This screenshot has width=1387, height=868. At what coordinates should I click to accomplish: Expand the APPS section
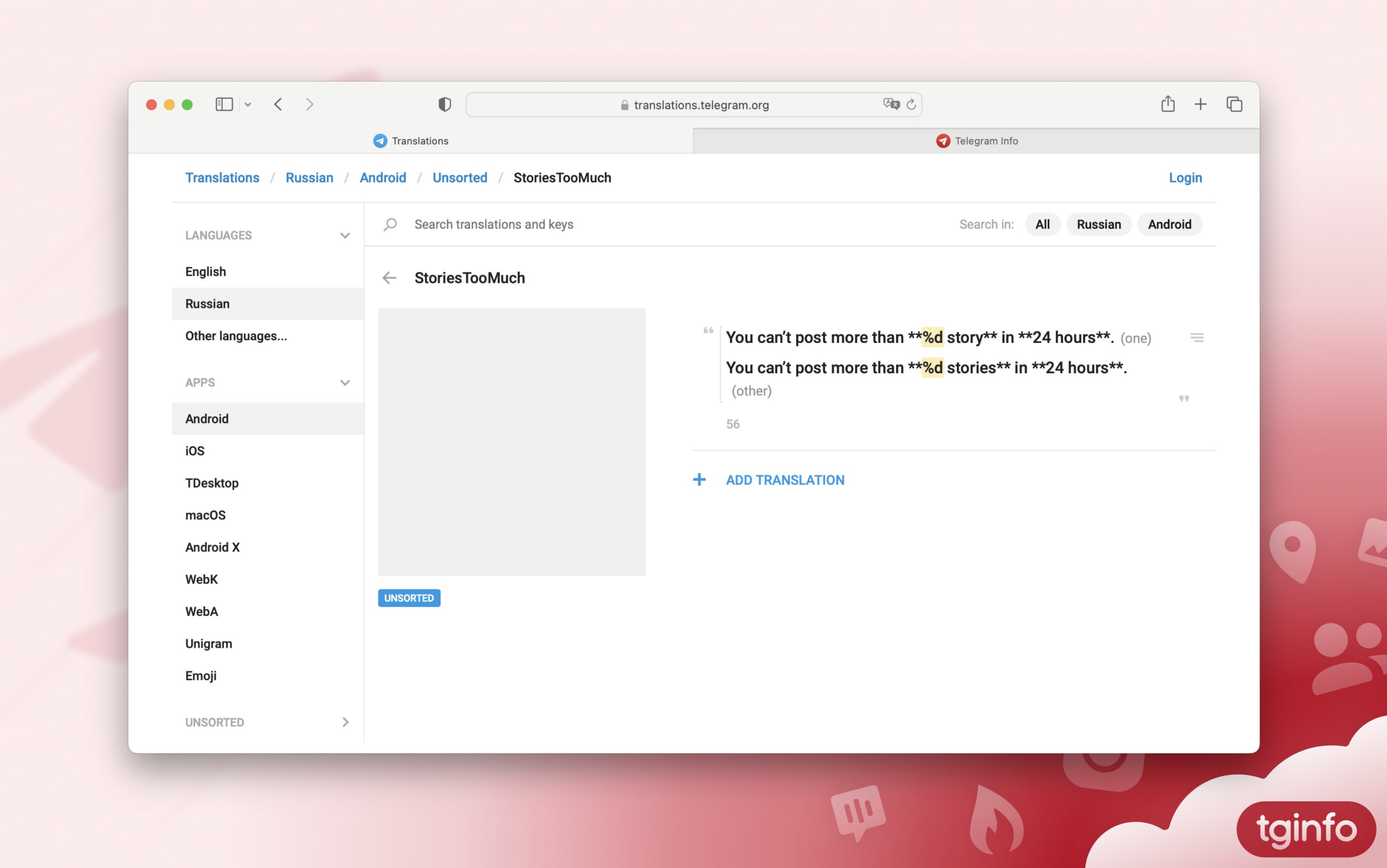[345, 382]
